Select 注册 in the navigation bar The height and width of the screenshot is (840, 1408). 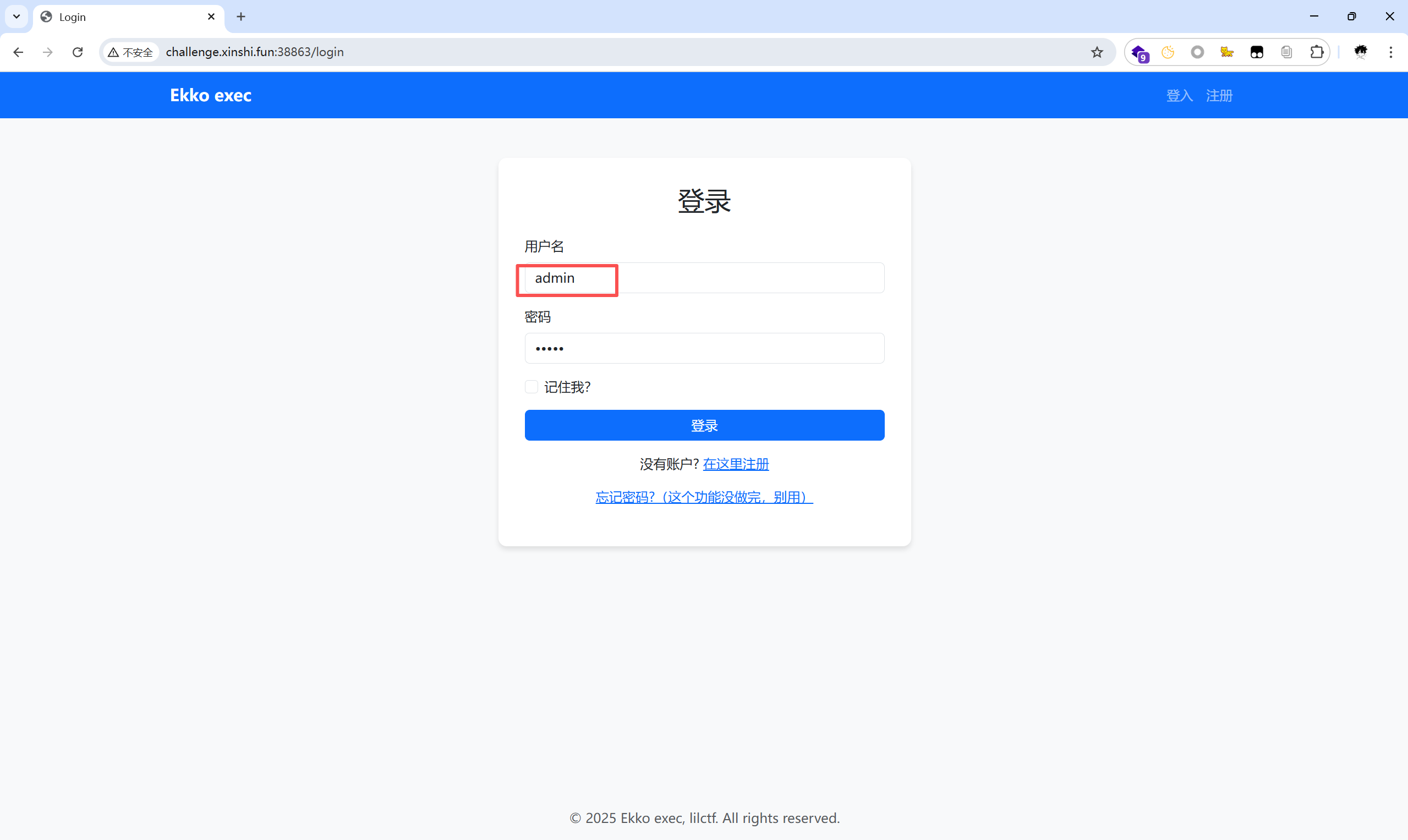pos(1219,96)
